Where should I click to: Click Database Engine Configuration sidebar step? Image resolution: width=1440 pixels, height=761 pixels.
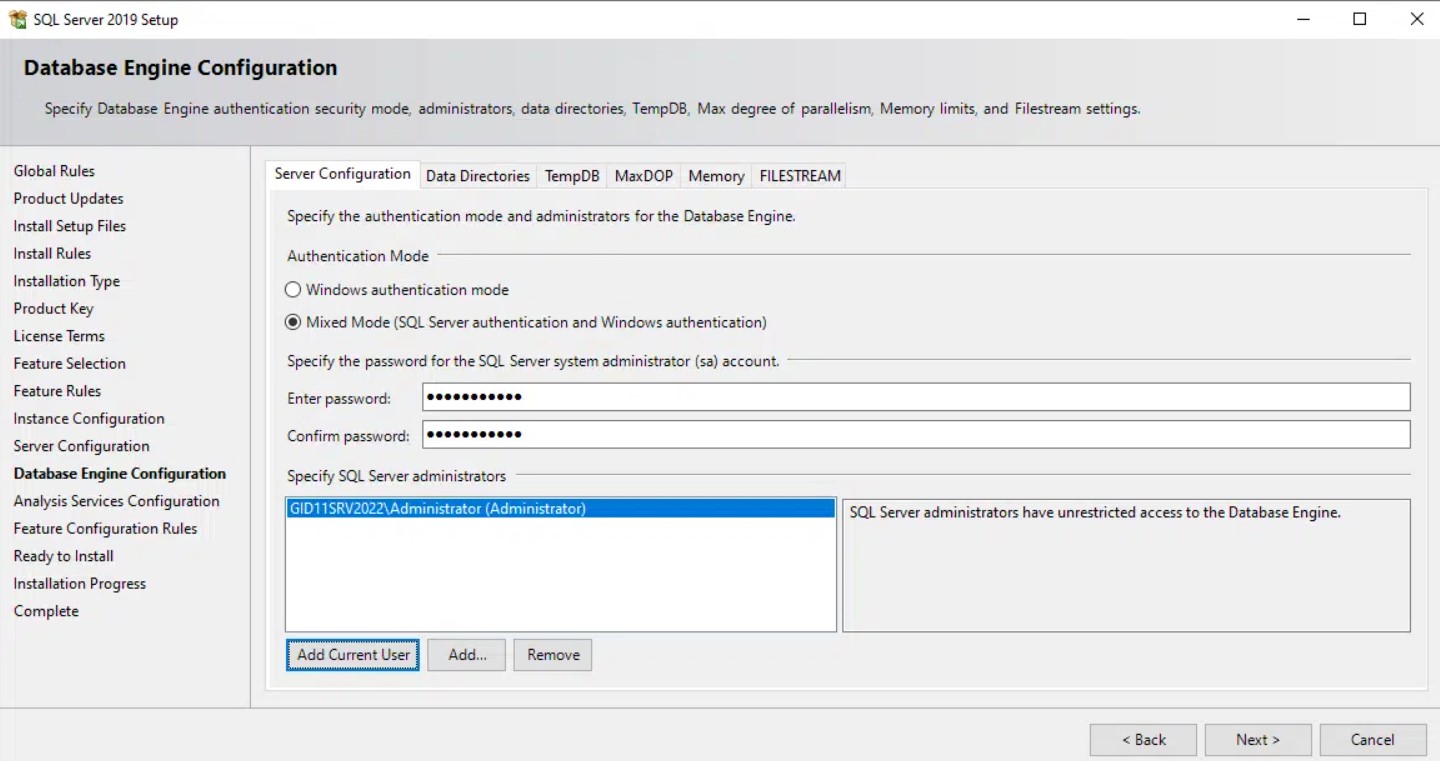tap(120, 474)
